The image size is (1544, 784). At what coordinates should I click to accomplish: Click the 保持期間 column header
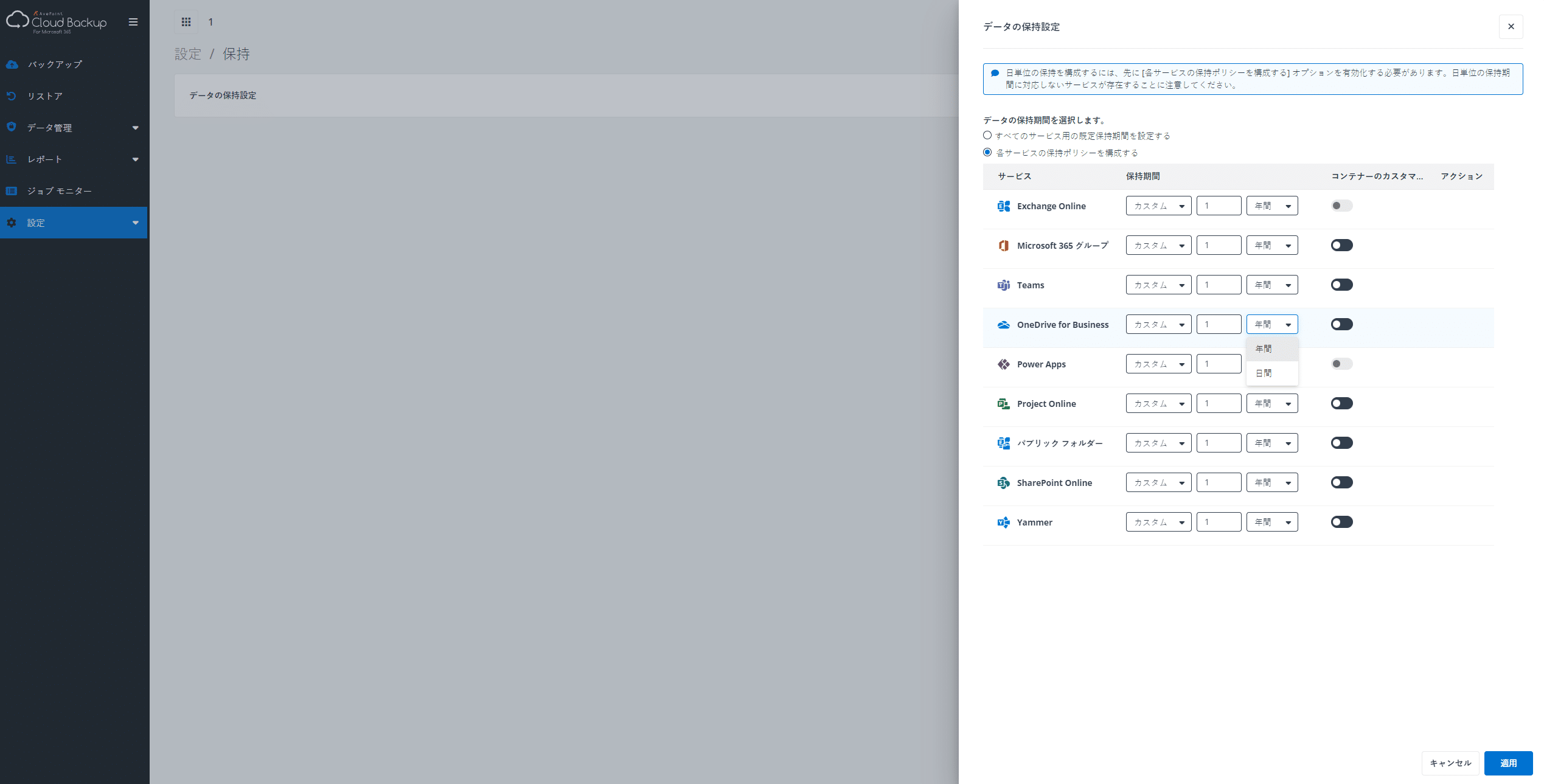[x=1142, y=176]
